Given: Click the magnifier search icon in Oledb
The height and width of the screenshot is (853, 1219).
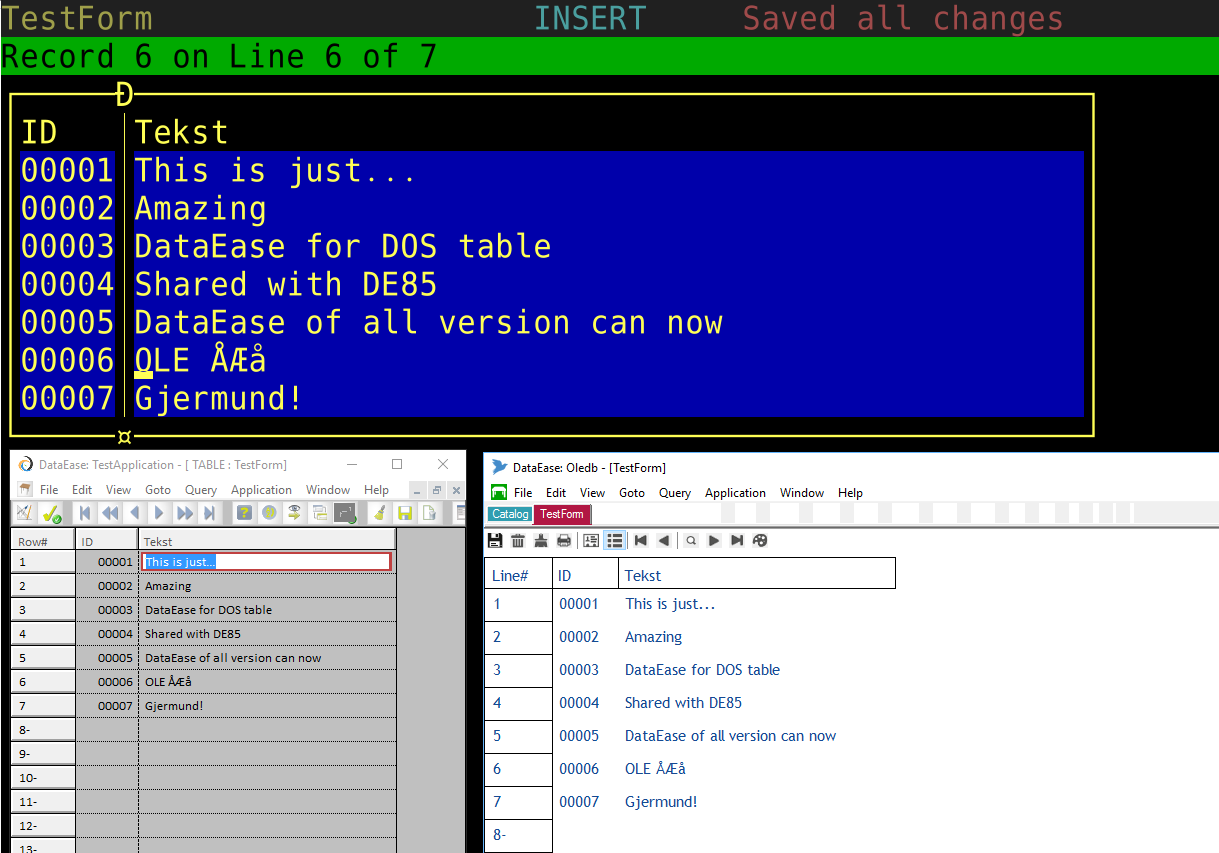Looking at the screenshot, I should point(691,541).
